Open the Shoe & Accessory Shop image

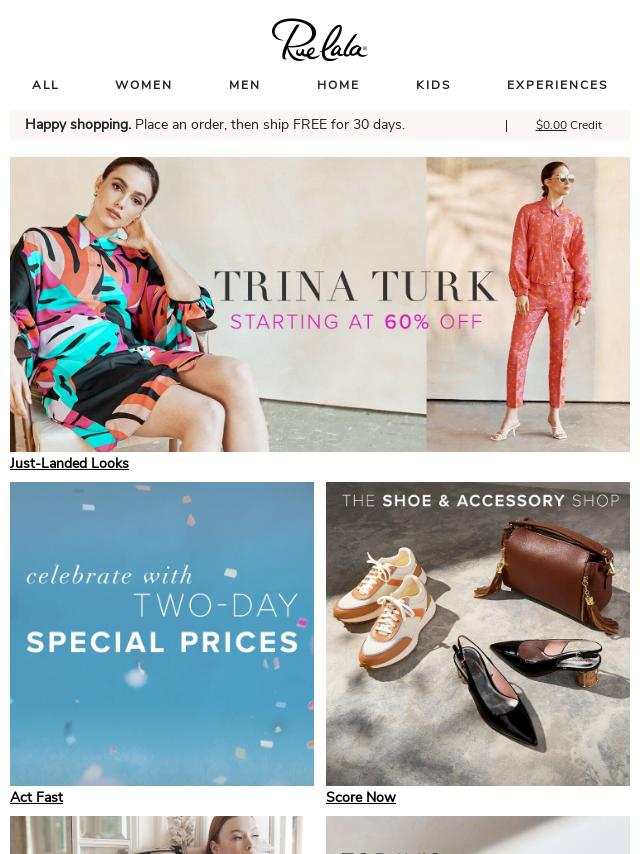click(x=478, y=633)
